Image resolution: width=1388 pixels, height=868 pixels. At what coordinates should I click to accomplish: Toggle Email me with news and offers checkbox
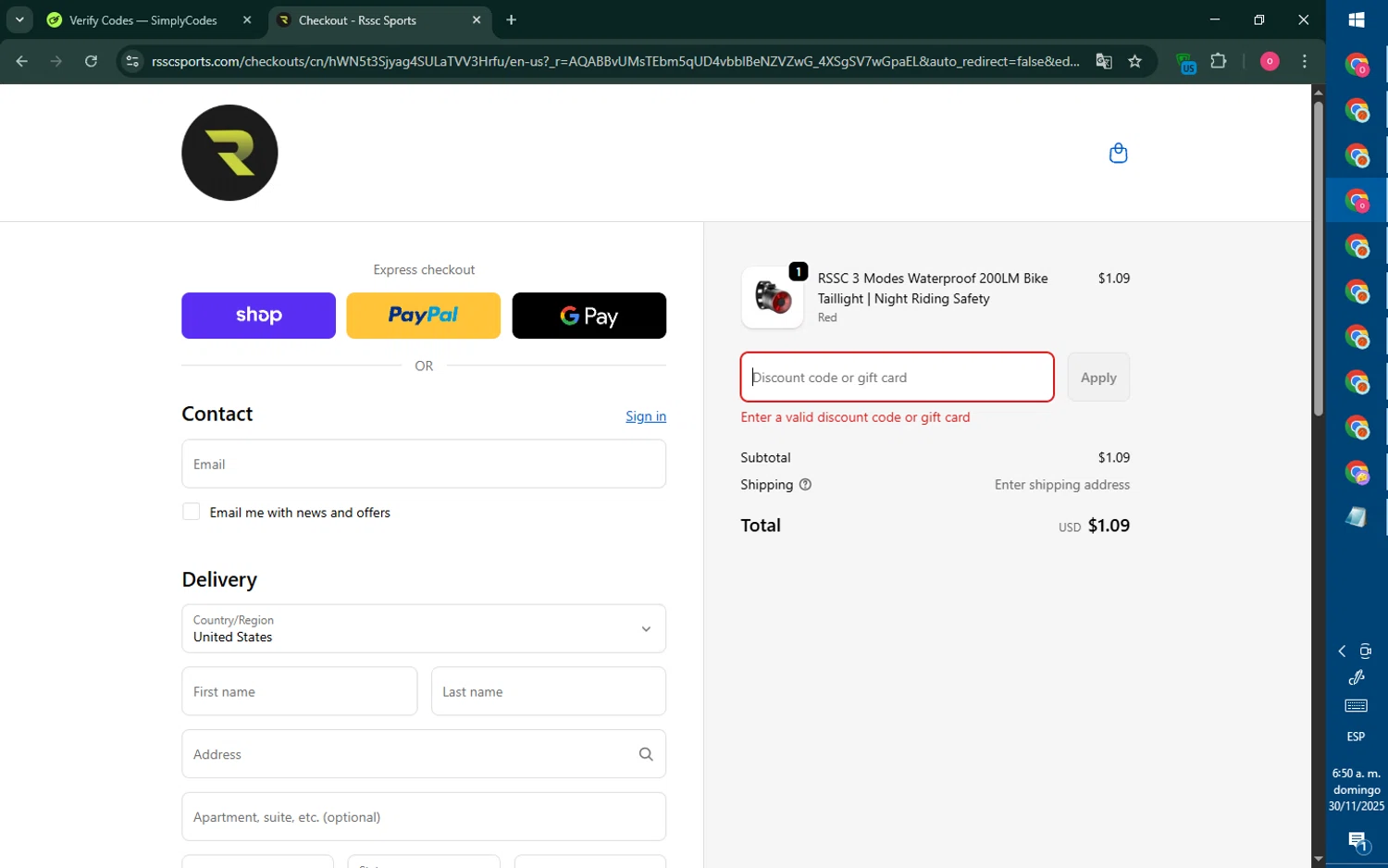click(x=191, y=512)
